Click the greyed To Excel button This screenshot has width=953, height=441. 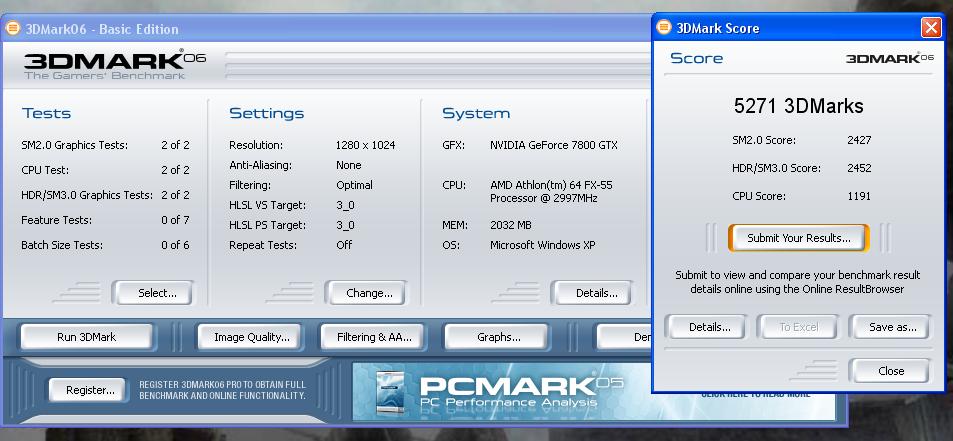pos(799,327)
